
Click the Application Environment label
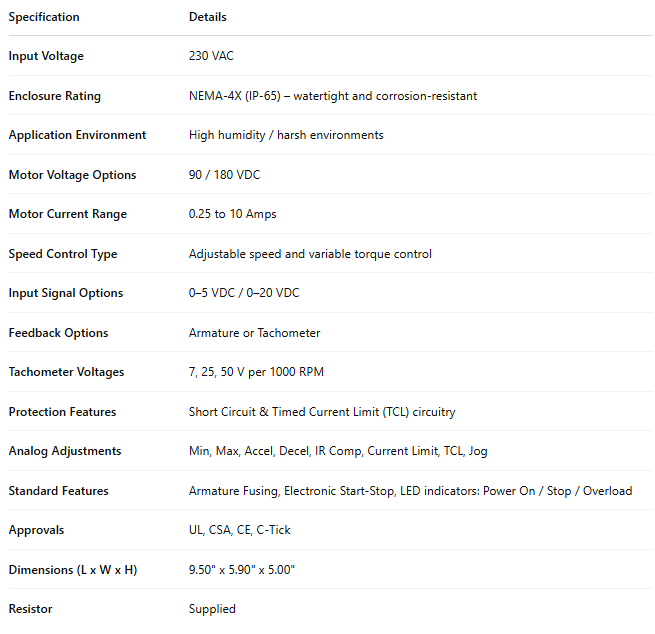point(77,135)
